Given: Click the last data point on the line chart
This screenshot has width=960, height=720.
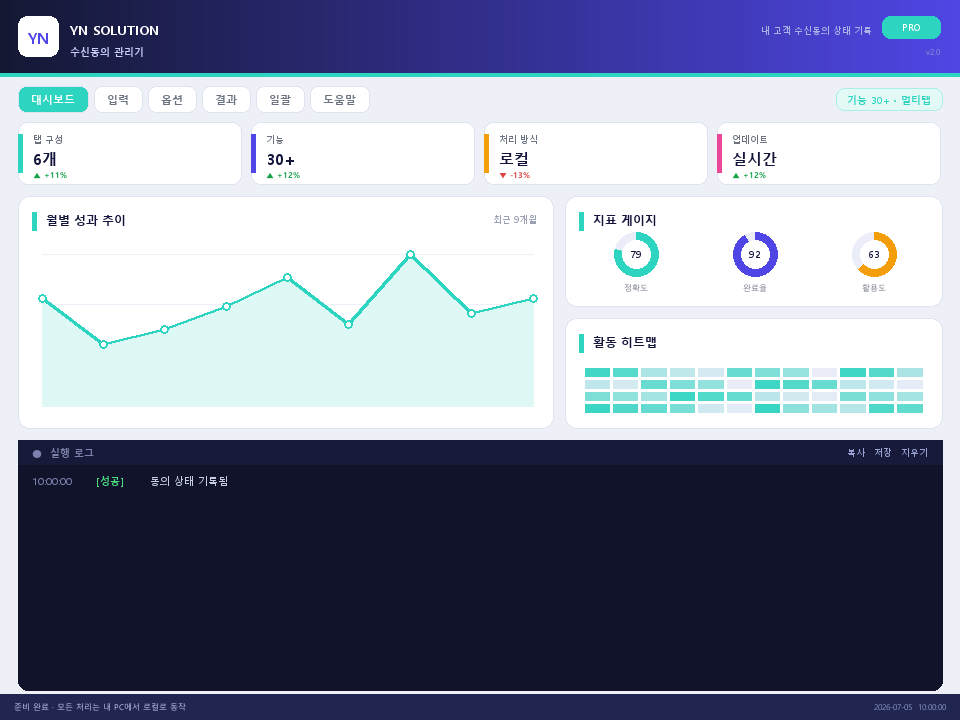Looking at the screenshot, I should [533, 299].
